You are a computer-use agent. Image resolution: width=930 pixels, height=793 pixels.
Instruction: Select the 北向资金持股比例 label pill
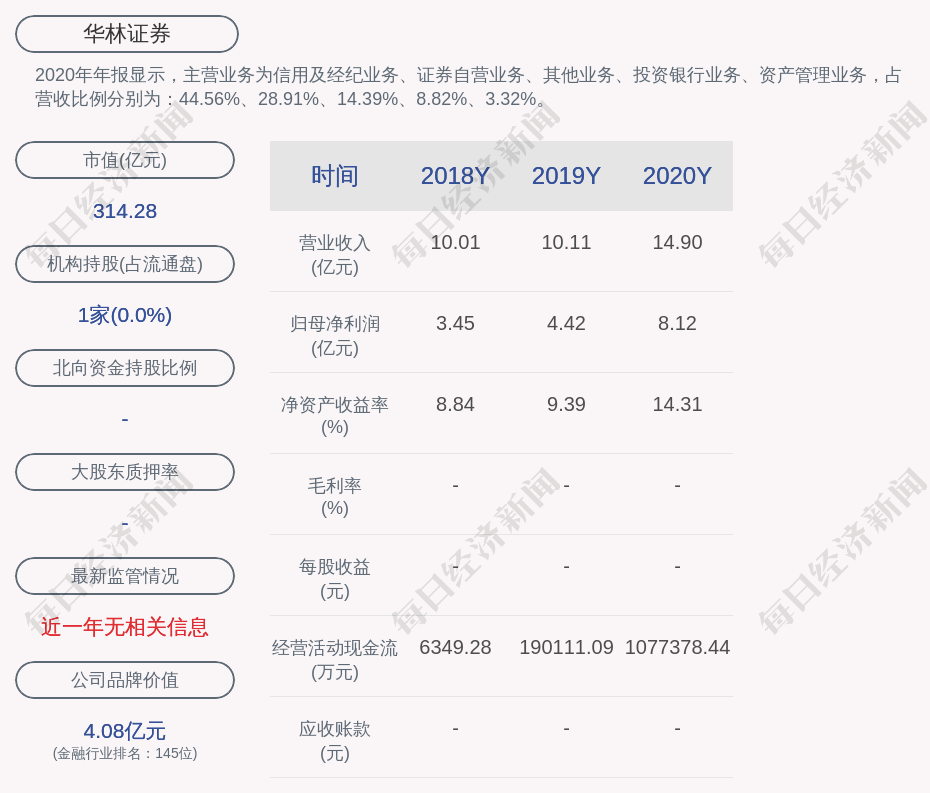pyautogui.click(x=125, y=368)
